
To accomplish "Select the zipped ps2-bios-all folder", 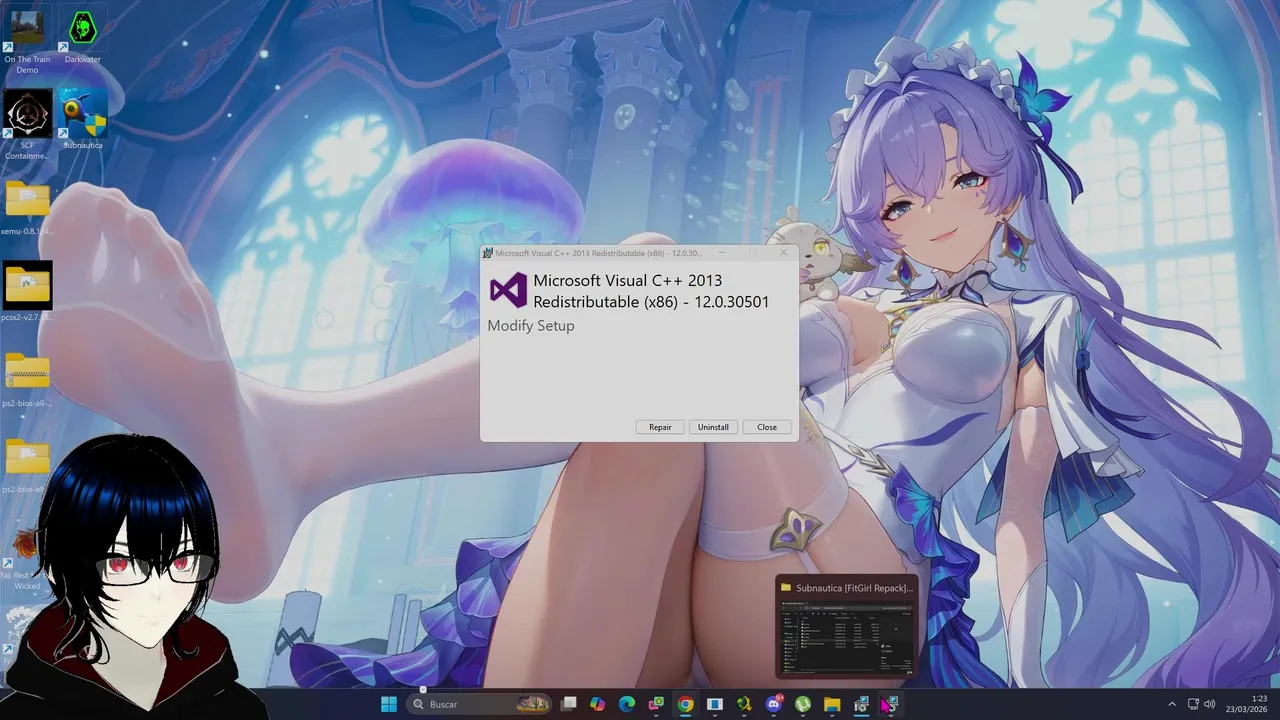I will pyautogui.click(x=27, y=380).
